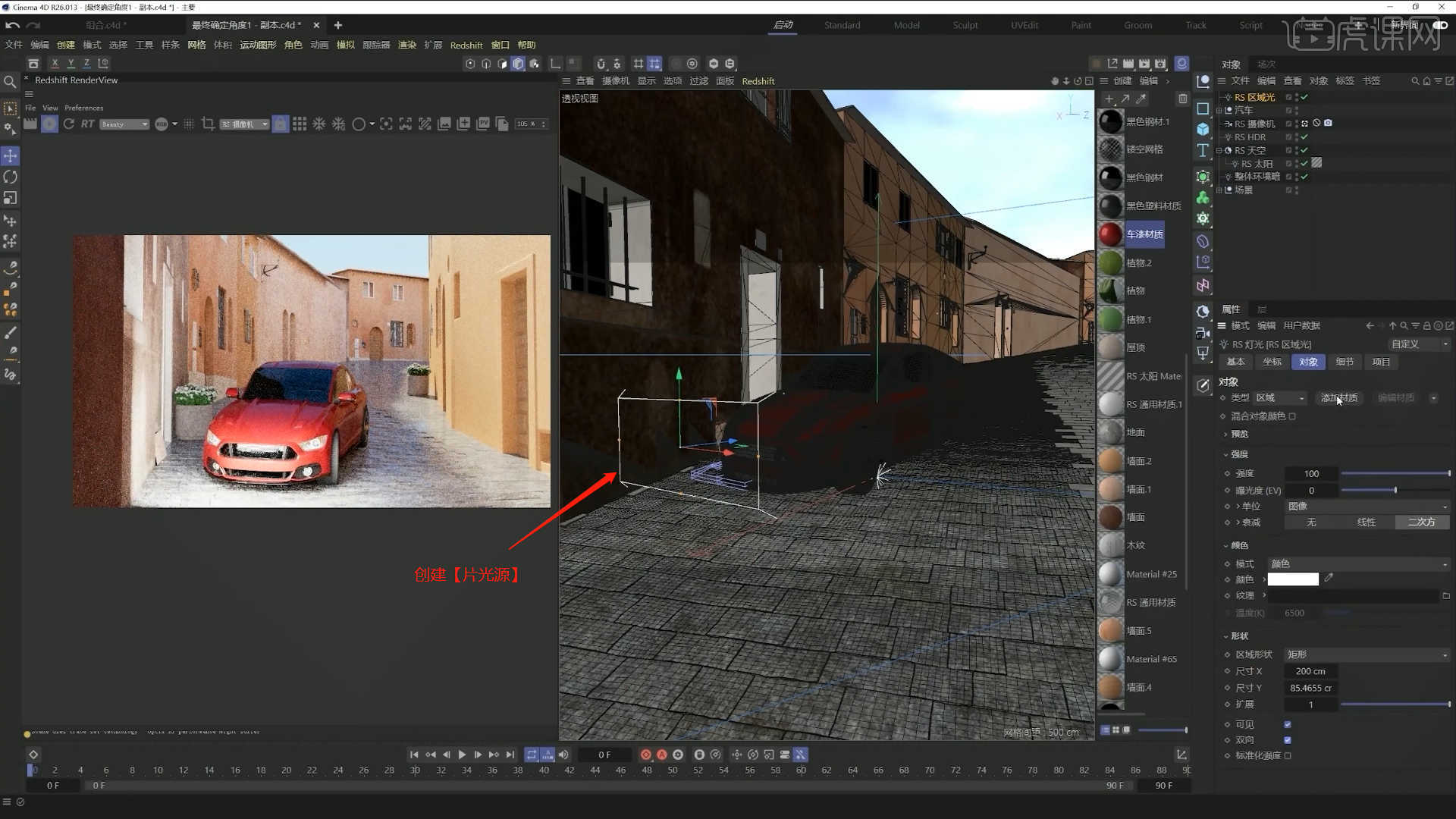Activate the Rotate tool
The width and height of the screenshot is (1456, 819).
click(11, 177)
